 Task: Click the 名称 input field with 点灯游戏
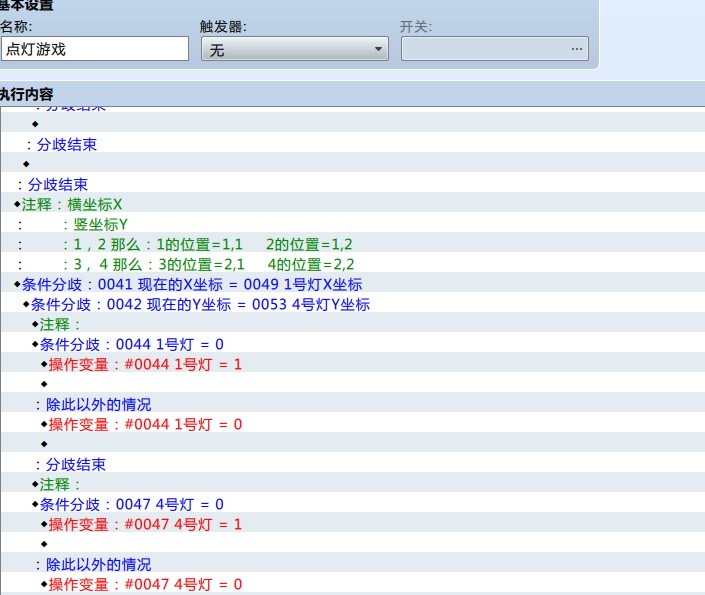(94, 49)
